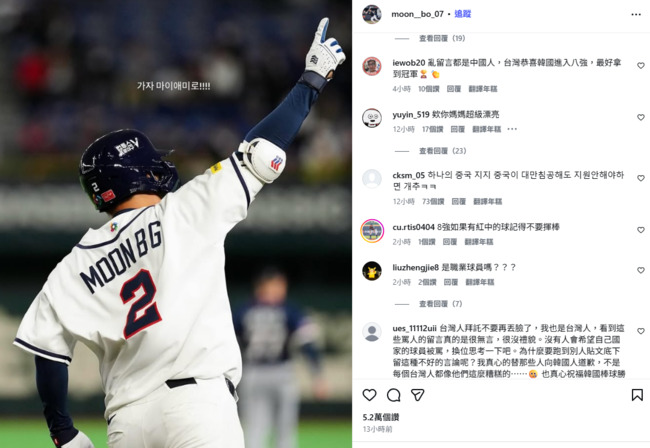Click the baseball player photo
Image resolution: width=650 pixels, height=448 pixels.
click(x=176, y=224)
